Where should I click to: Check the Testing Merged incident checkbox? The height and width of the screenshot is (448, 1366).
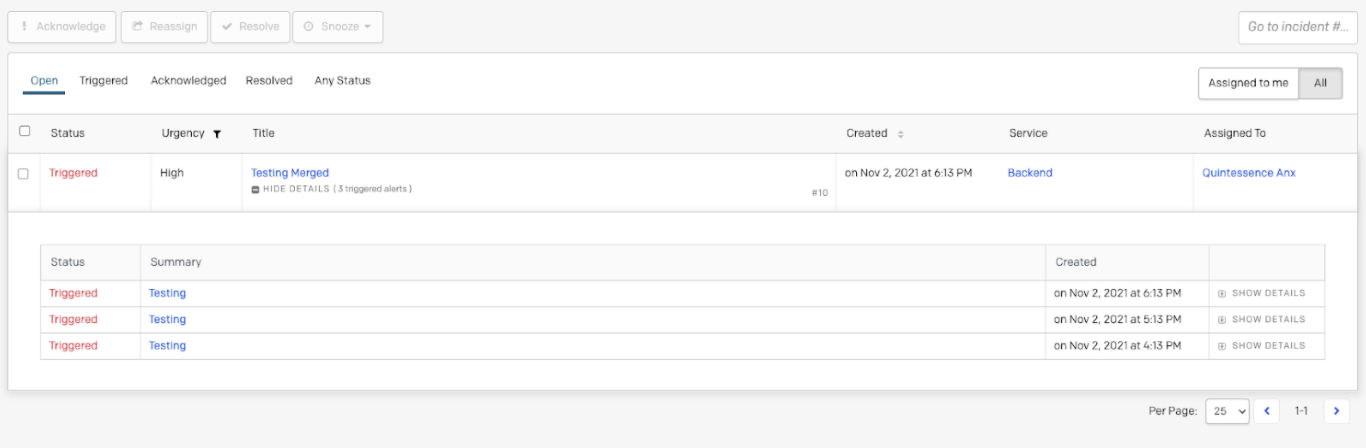(23, 174)
